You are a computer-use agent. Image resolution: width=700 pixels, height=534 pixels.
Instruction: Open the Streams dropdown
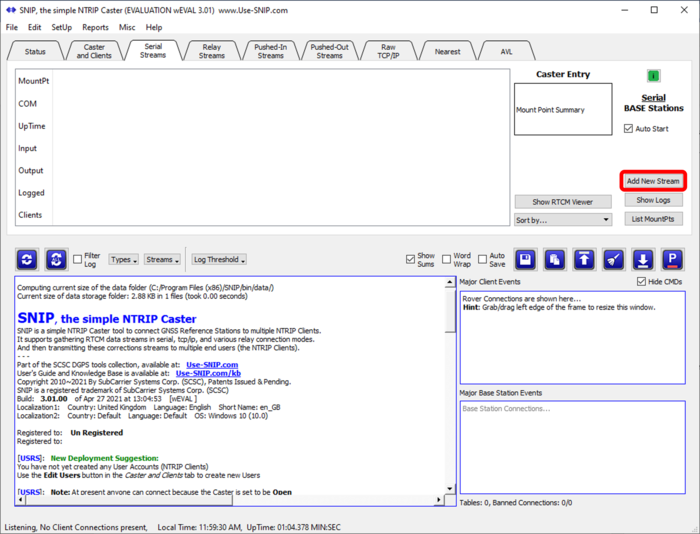[x=162, y=259]
